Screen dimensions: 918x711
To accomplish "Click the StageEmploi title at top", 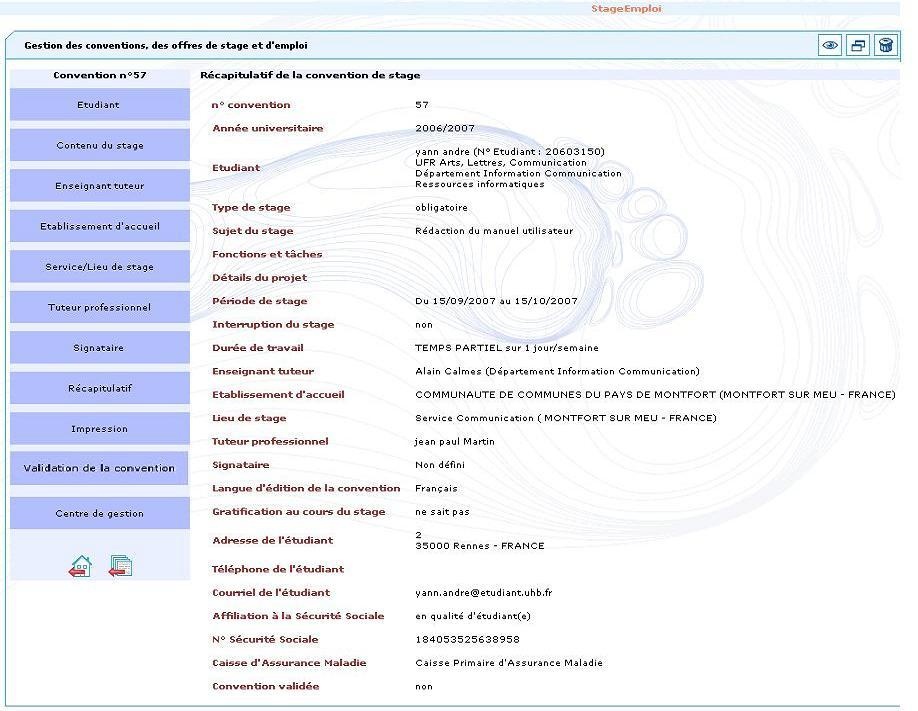I will 626,9.
